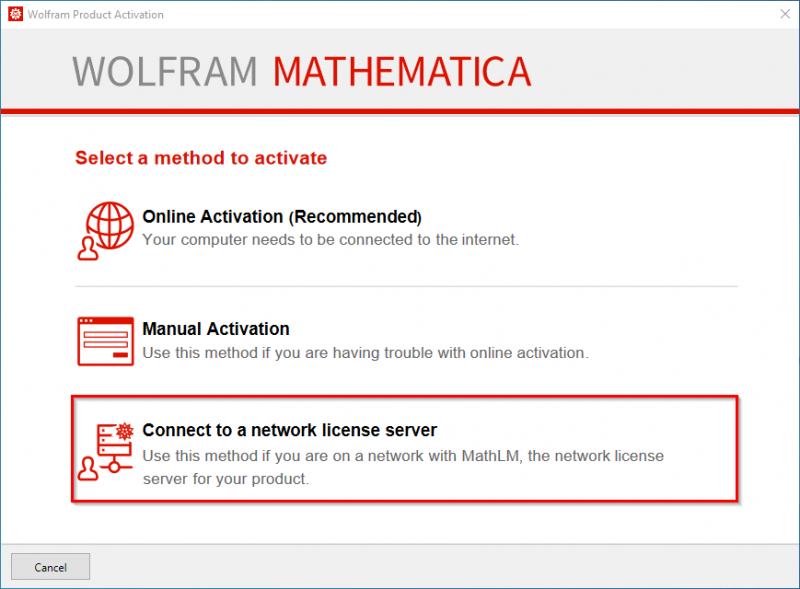Click the red MATHEMATICA logo text
The image size is (800, 589).
point(402,71)
